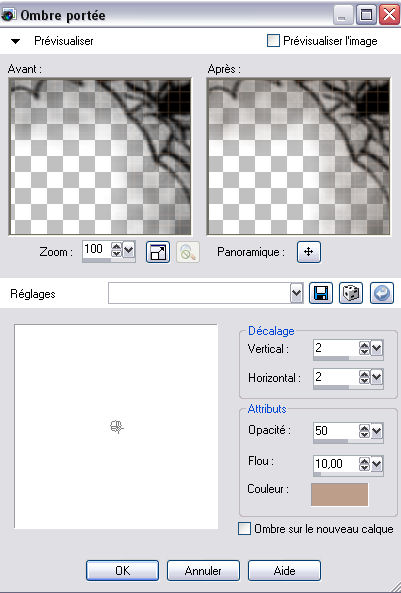Click the fit zoom to window icon
401x593 pixels.
(x=158, y=252)
